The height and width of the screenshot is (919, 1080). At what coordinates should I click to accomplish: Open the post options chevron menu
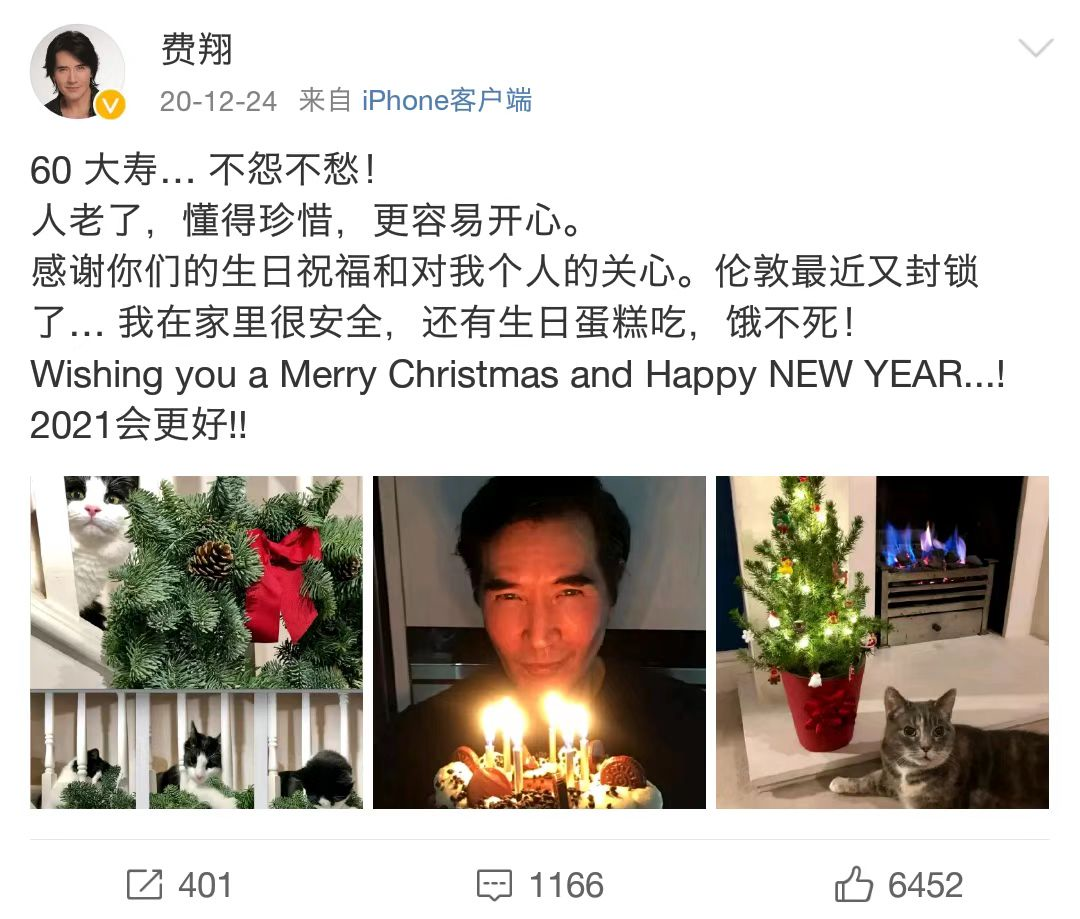click(x=1035, y=48)
